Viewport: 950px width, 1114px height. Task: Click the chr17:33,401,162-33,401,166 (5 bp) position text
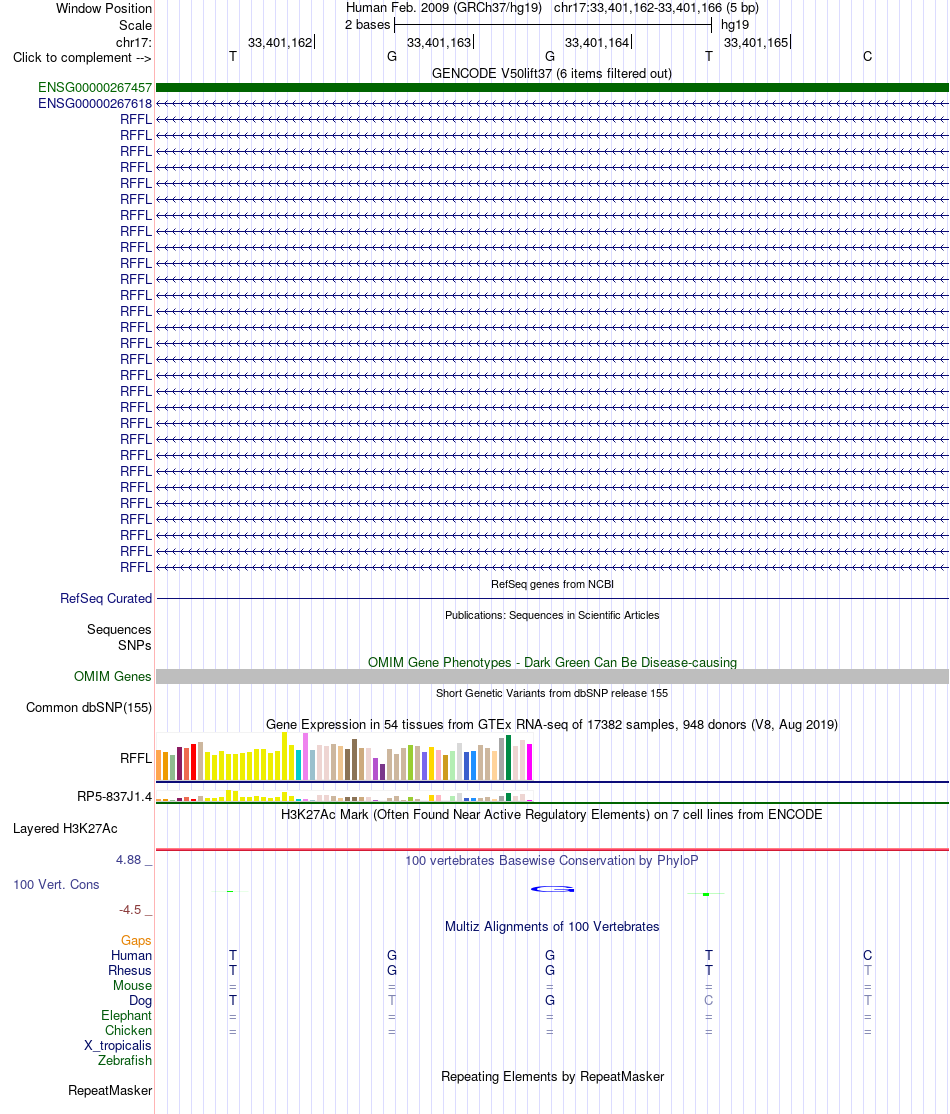coord(657,8)
